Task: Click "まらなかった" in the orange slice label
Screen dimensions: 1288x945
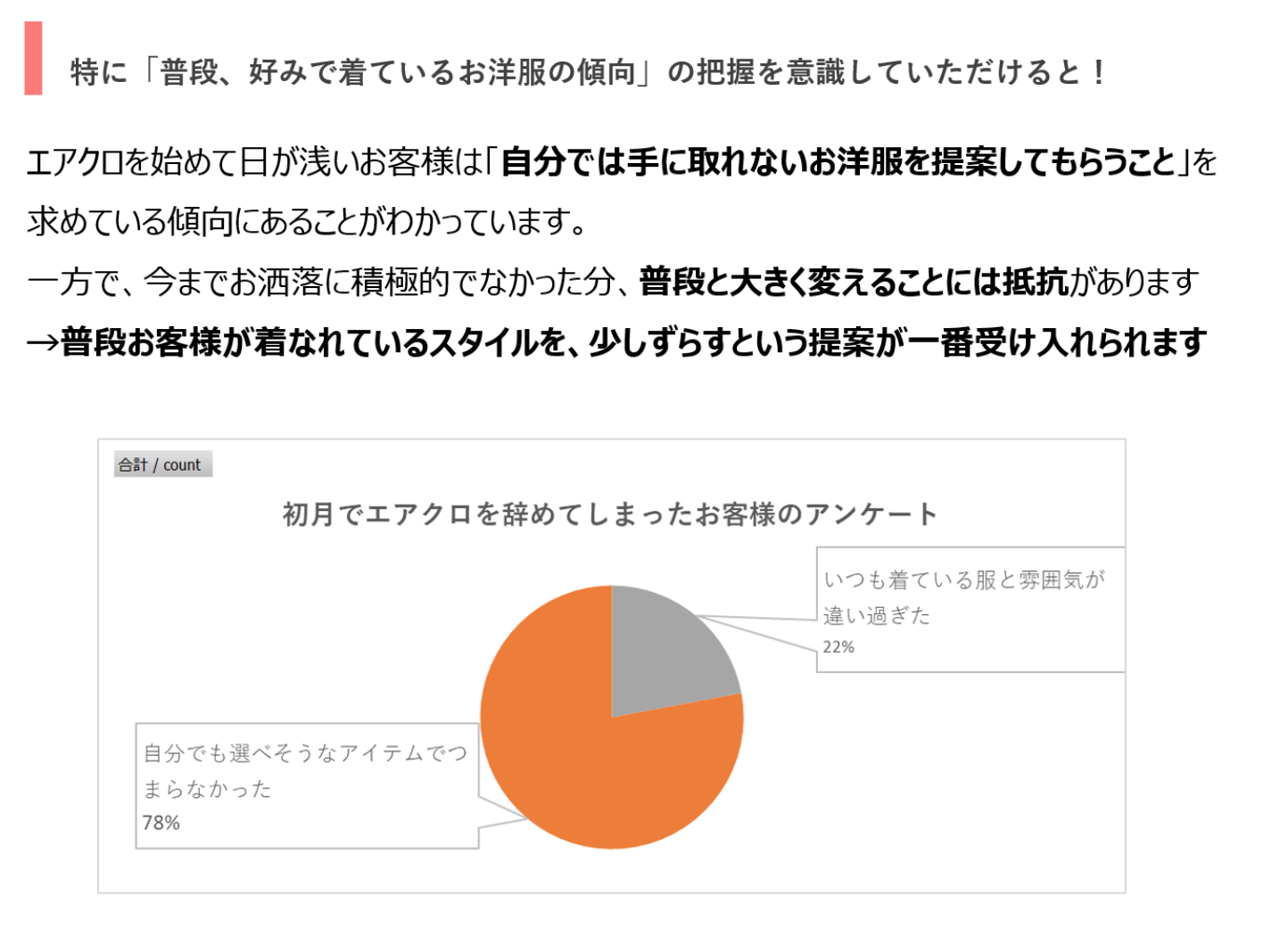Action: [208, 790]
